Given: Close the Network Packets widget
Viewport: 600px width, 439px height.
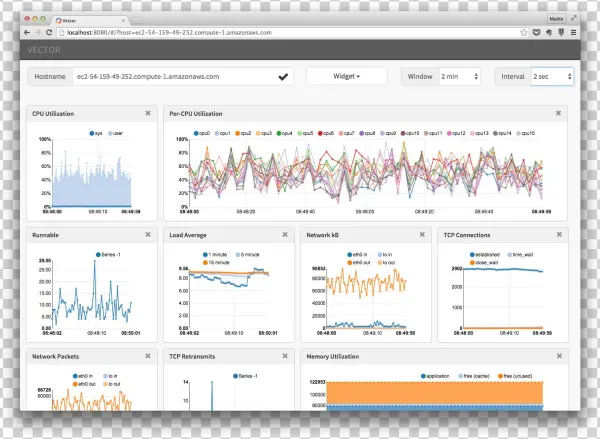Looking at the screenshot, I should pyautogui.click(x=148, y=356).
